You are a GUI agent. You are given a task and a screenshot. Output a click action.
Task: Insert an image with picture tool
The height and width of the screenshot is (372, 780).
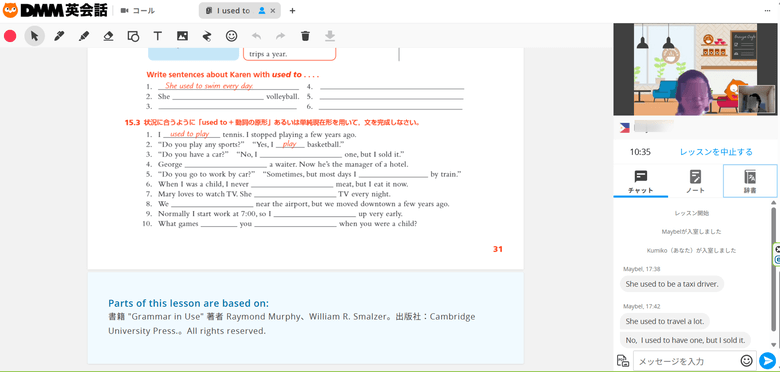pos(183,36)
